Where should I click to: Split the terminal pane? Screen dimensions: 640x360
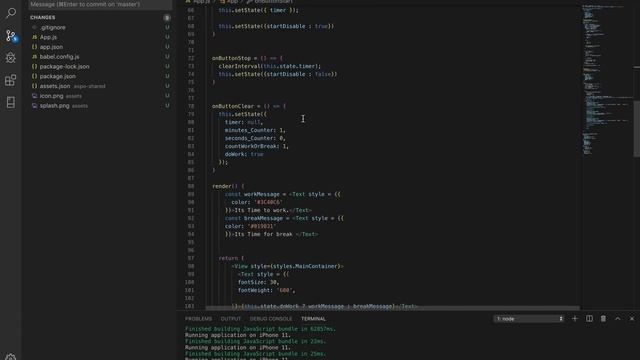(x=589, y=318)
